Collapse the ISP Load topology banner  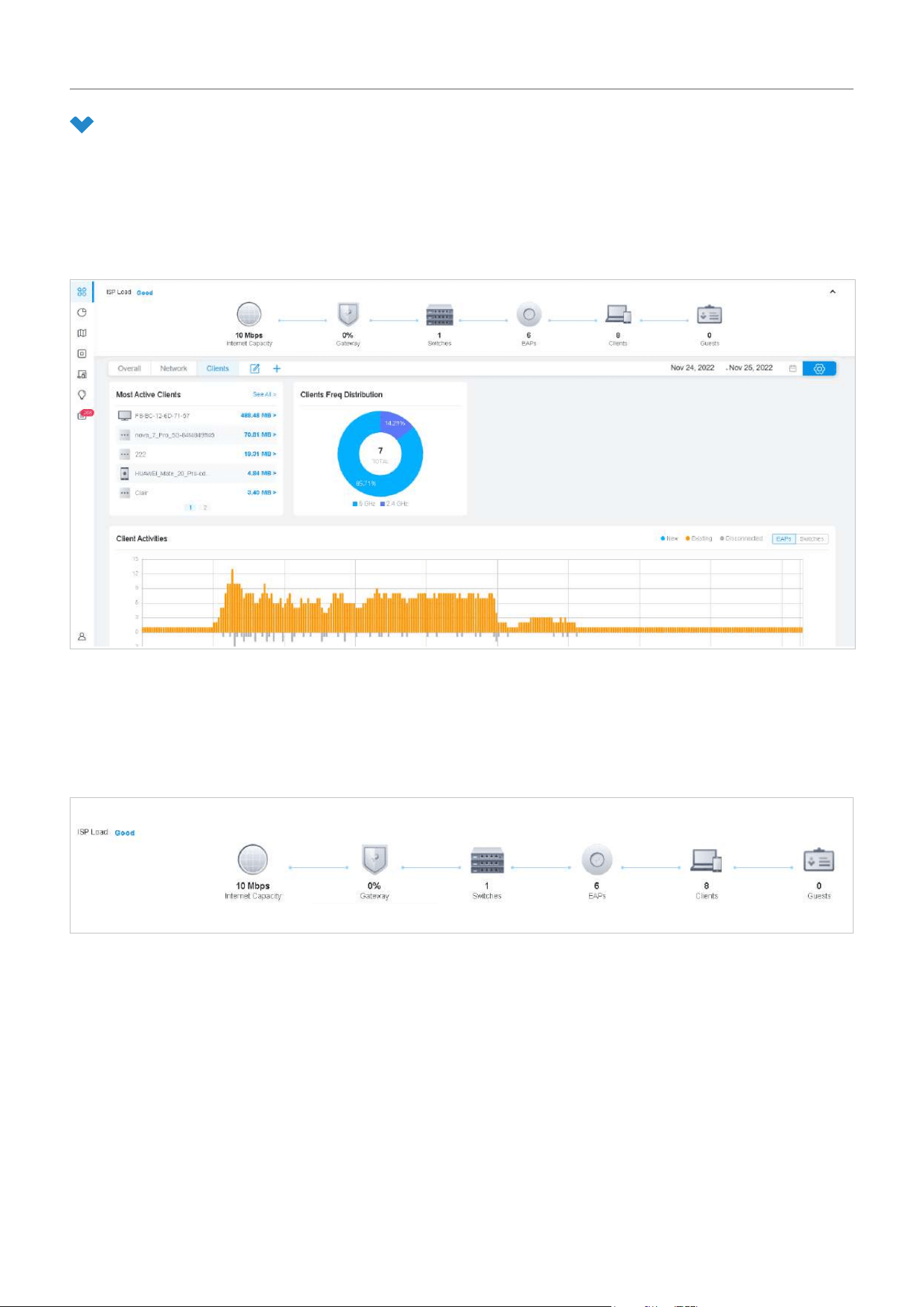(x=833, y=292)
